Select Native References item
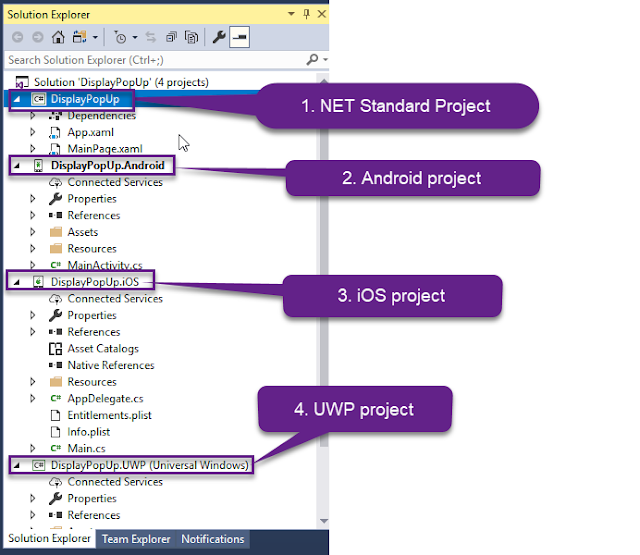 click(x=111, y=365)
